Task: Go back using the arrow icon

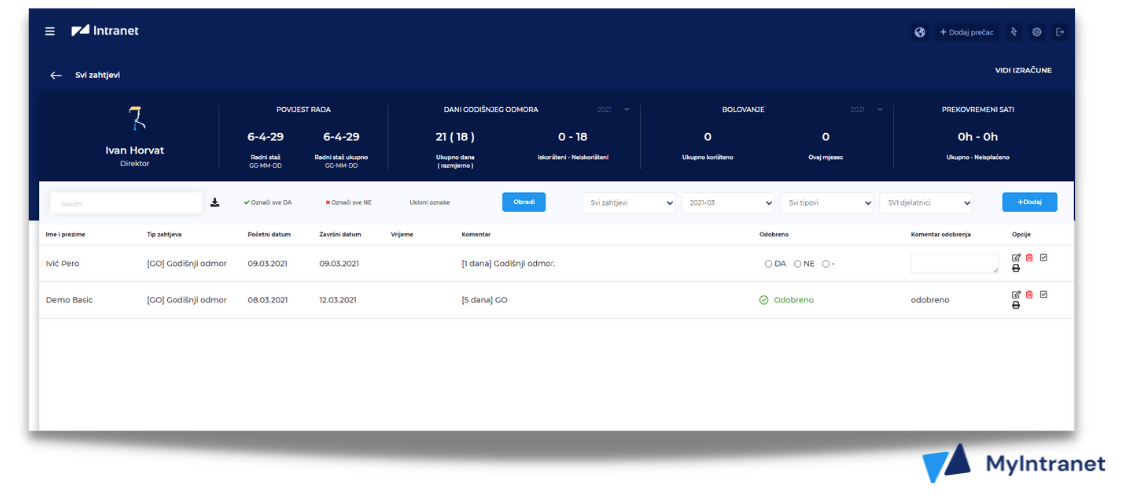Action: 56,75
